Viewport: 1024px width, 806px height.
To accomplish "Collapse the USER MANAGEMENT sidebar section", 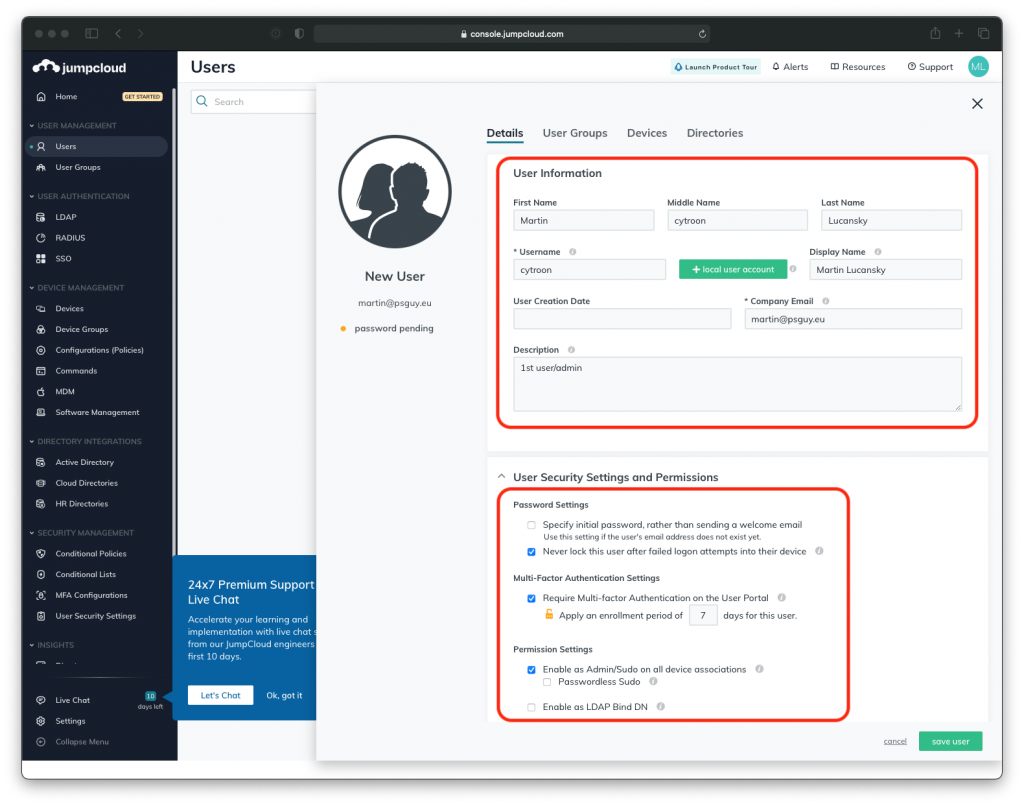I will (x=32, y=125).
